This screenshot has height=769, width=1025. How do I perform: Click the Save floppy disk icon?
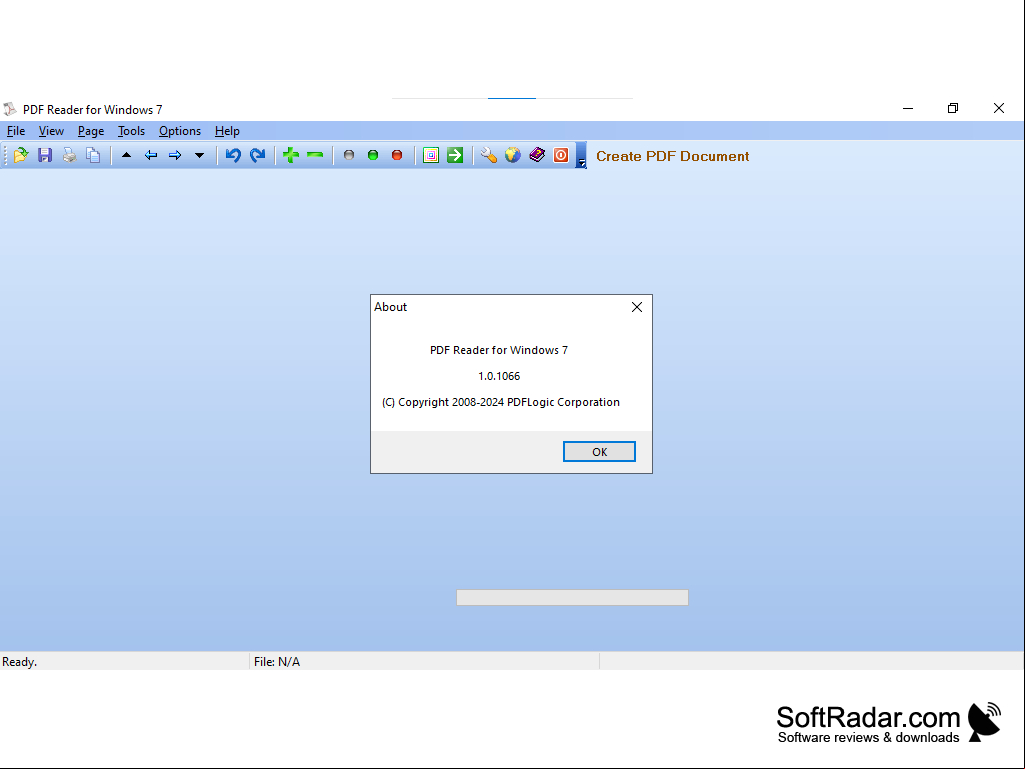pyautogui.click(x=45, y=156)
